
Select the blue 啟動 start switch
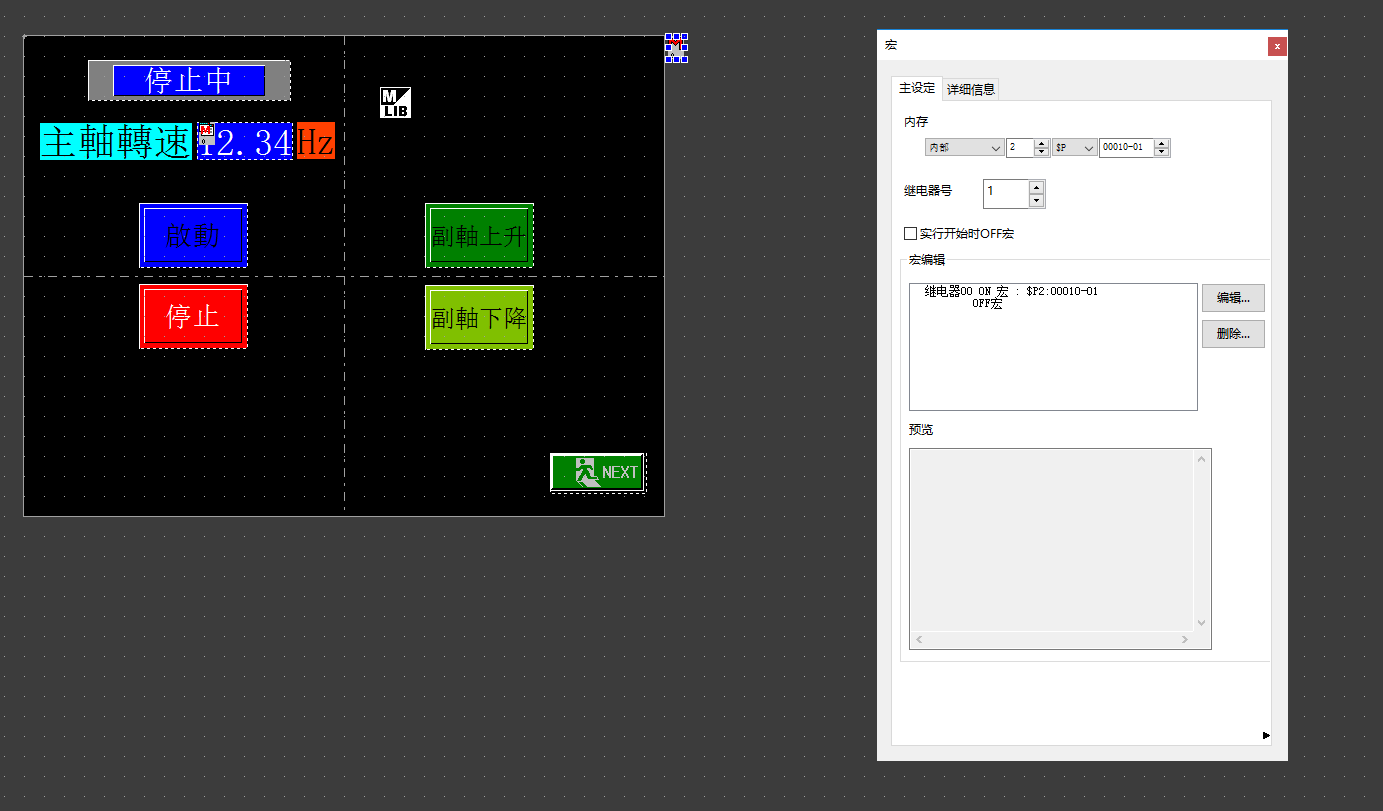point(193,236)
